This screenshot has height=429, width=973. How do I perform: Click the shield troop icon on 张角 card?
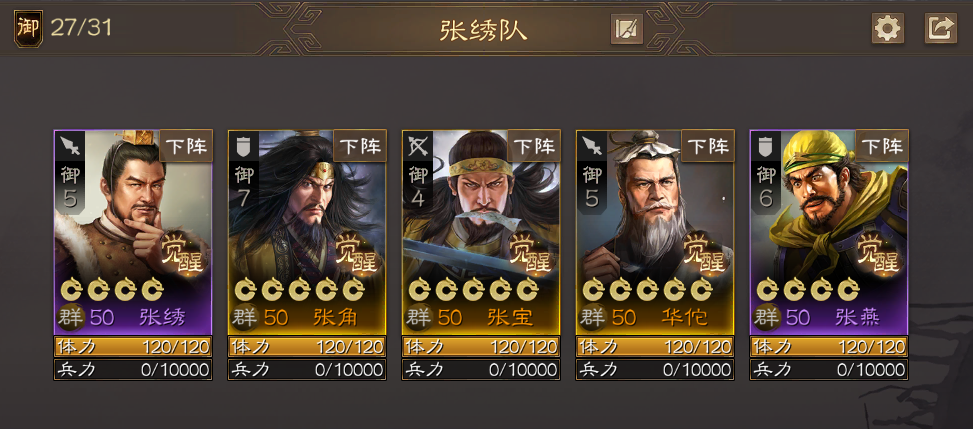point(243,147)
